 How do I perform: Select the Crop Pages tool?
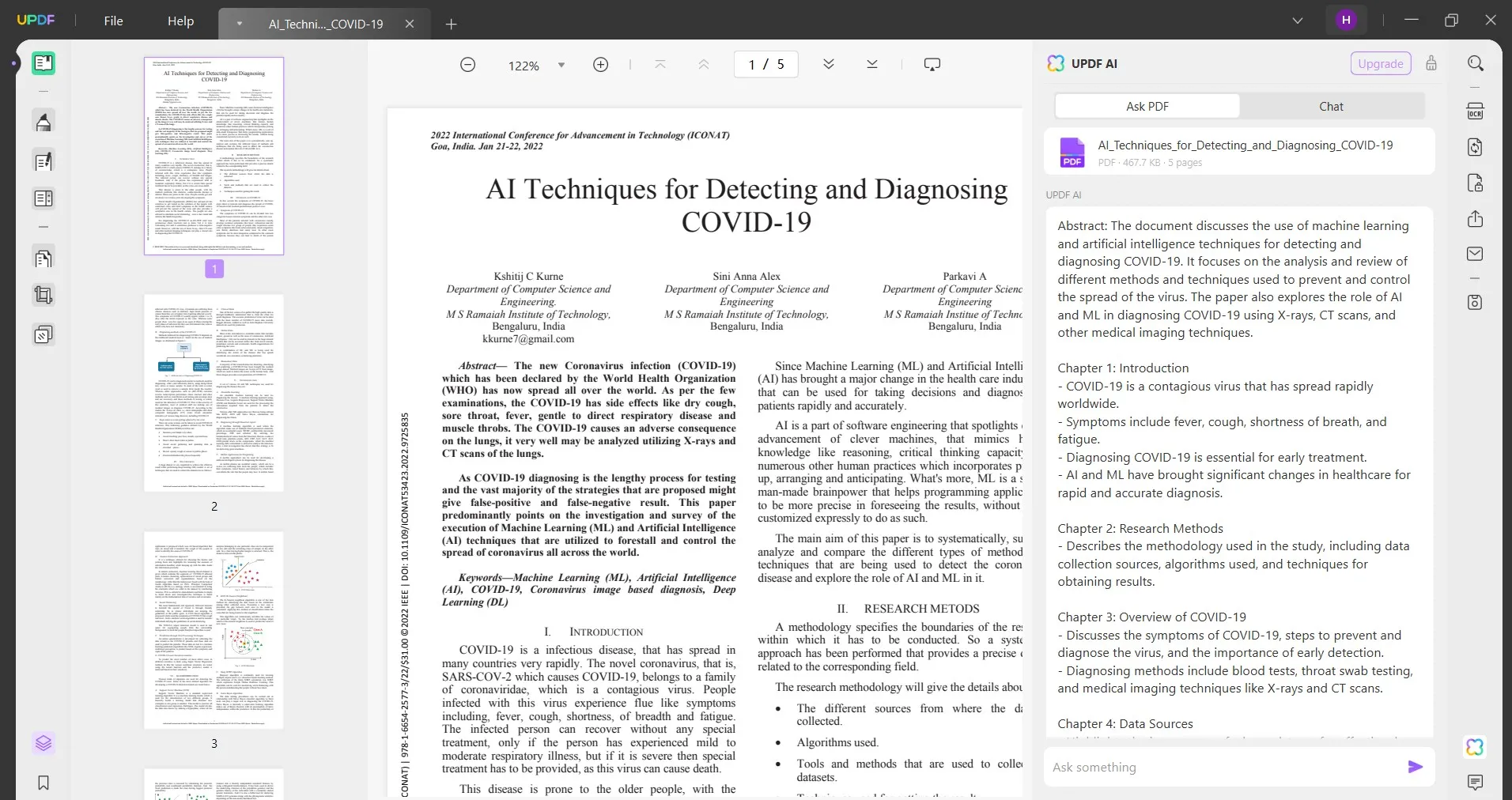[x=43, y=295]
